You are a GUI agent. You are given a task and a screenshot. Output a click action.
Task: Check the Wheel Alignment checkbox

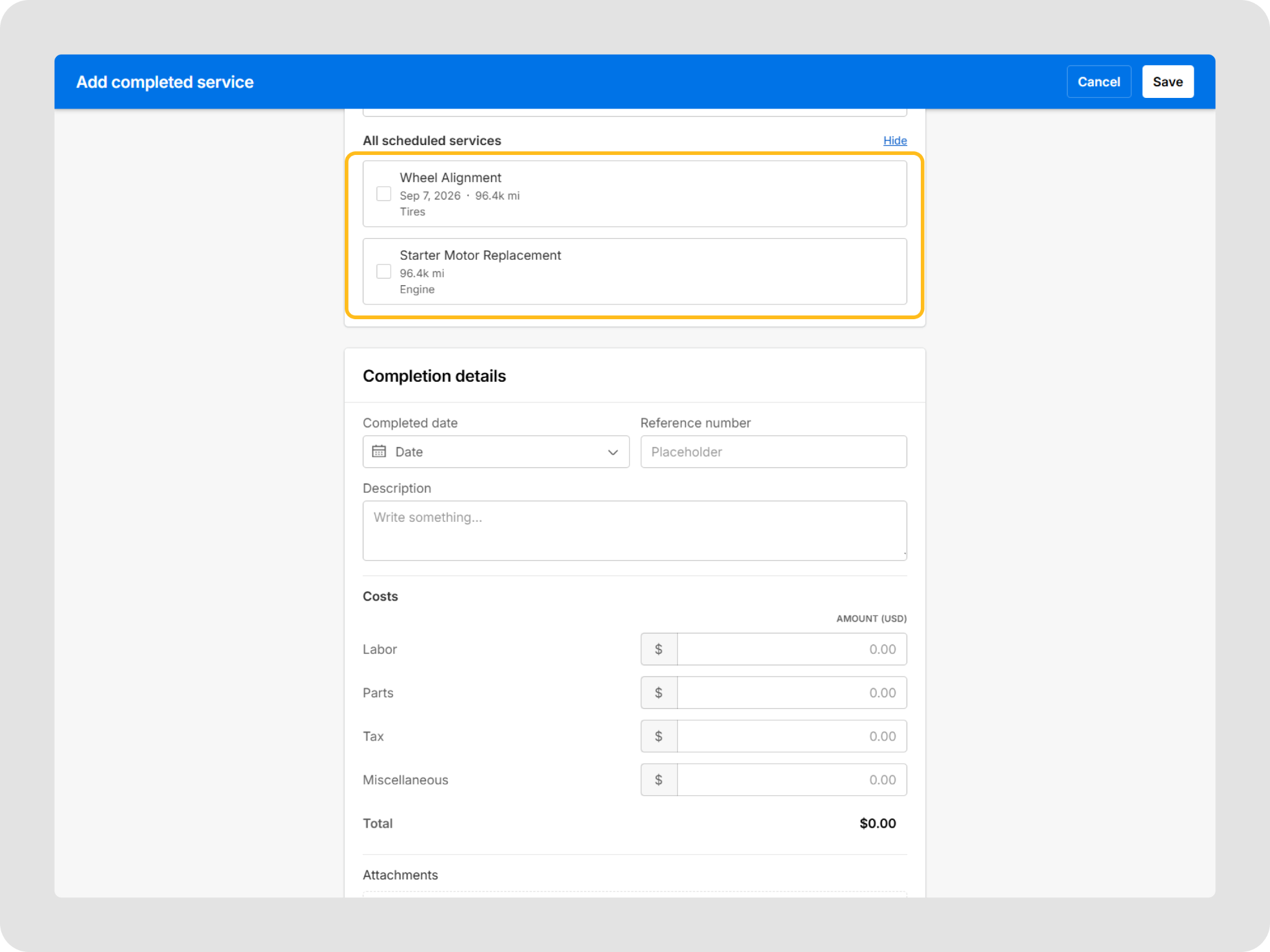pyautogui.click(x=384, y=194)
